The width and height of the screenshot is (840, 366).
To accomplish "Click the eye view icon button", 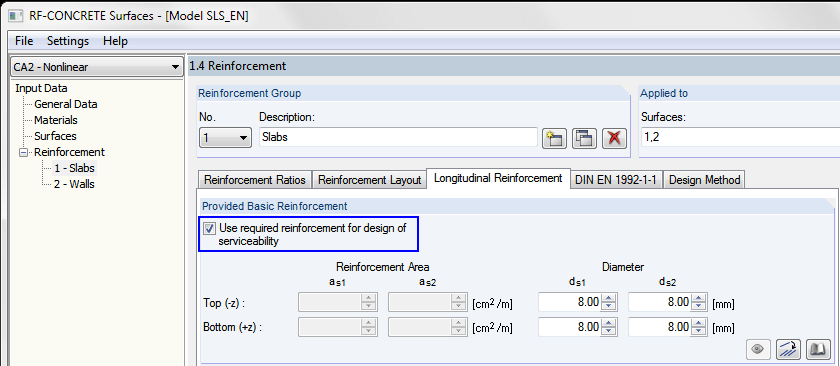I will click(758, 349).
